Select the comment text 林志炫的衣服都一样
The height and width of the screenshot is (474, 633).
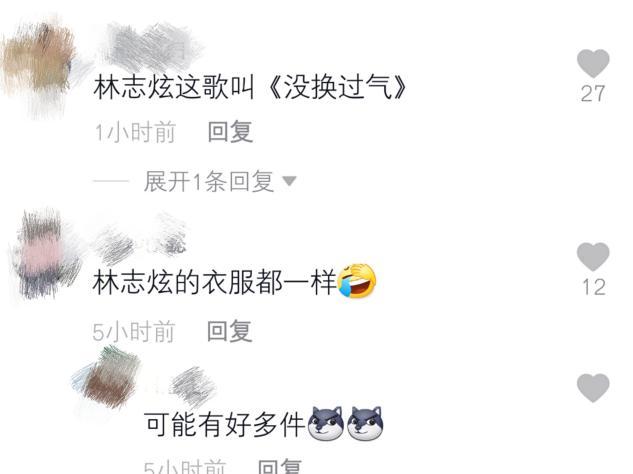click(214, 282)
